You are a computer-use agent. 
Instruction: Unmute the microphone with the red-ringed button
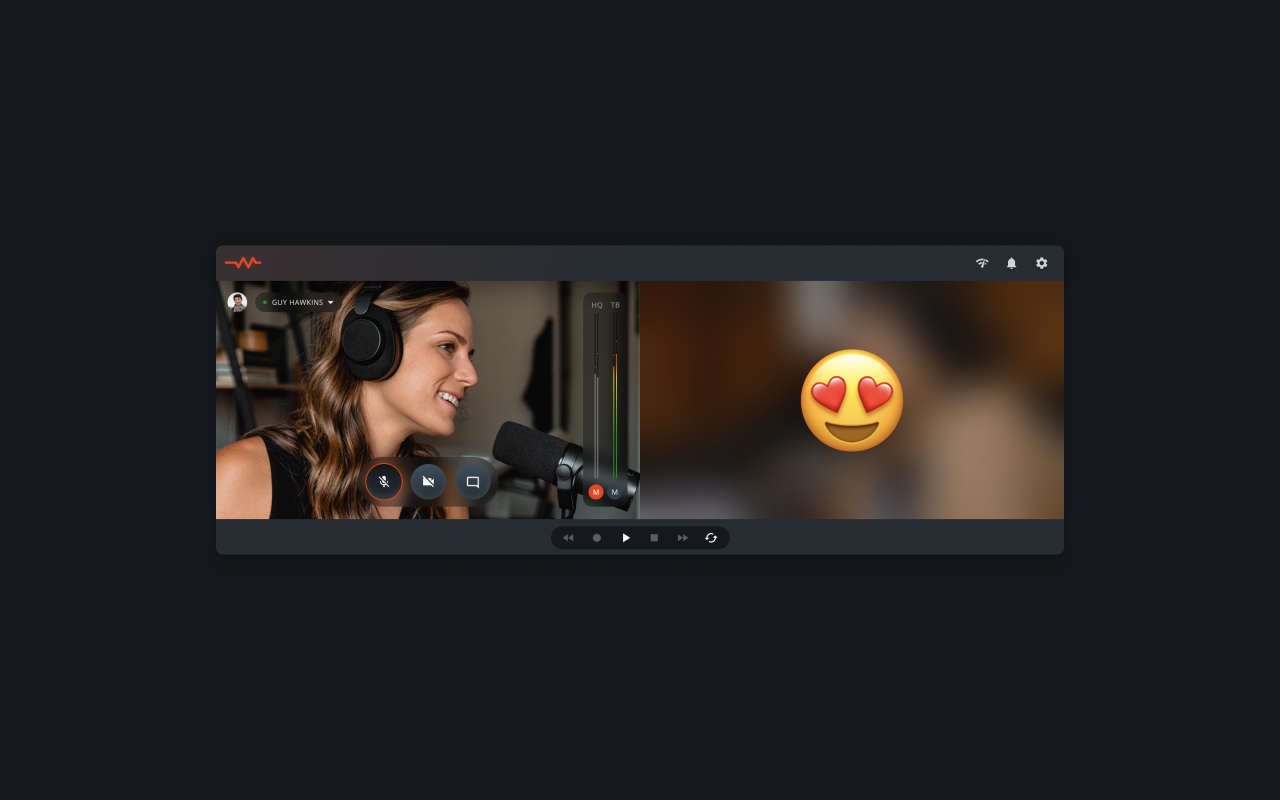pyautogui.click(x=384, y=482)
